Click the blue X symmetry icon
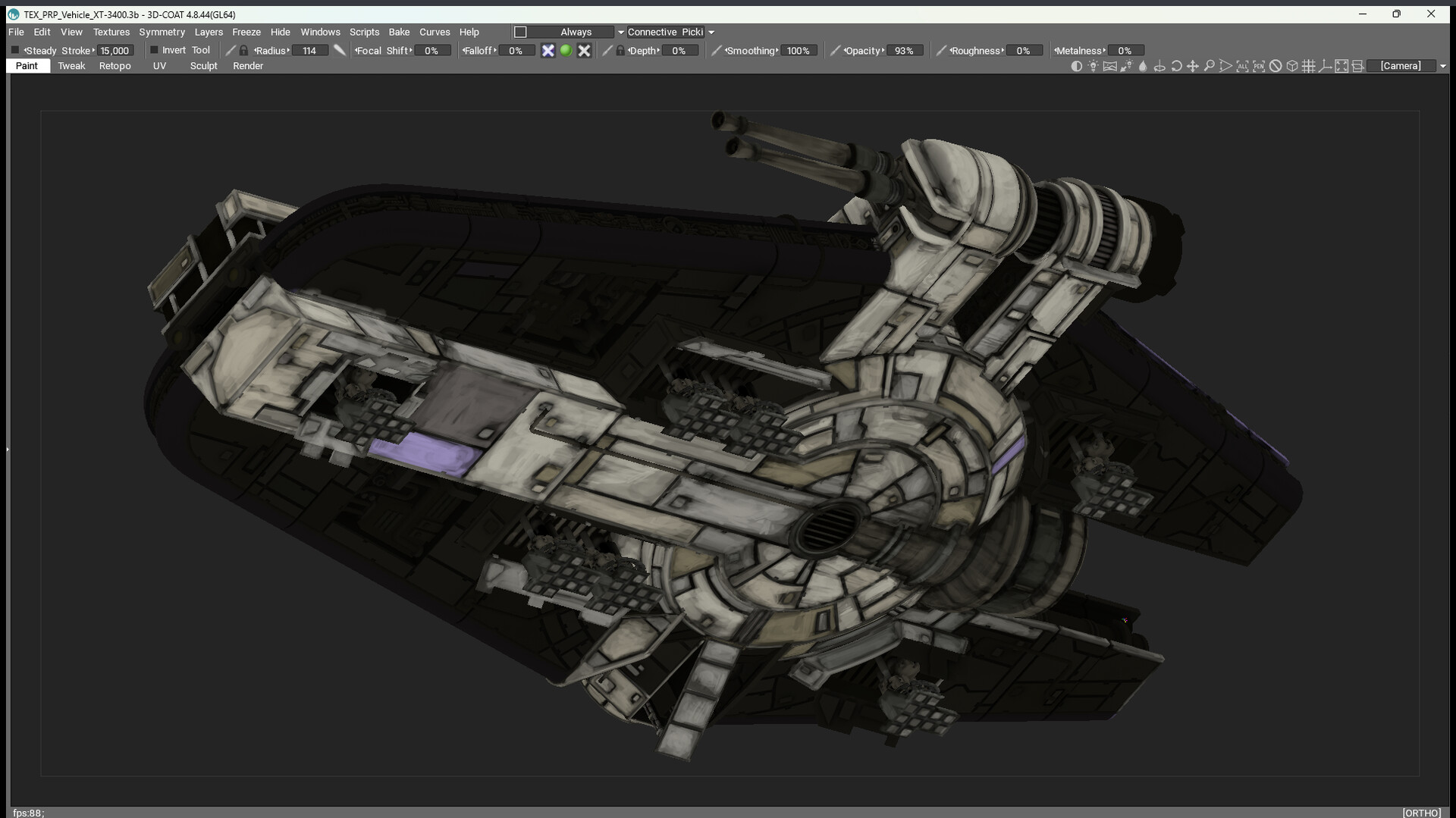The height and width of the screenshot is (818, 1456). [x=548, y=51]
